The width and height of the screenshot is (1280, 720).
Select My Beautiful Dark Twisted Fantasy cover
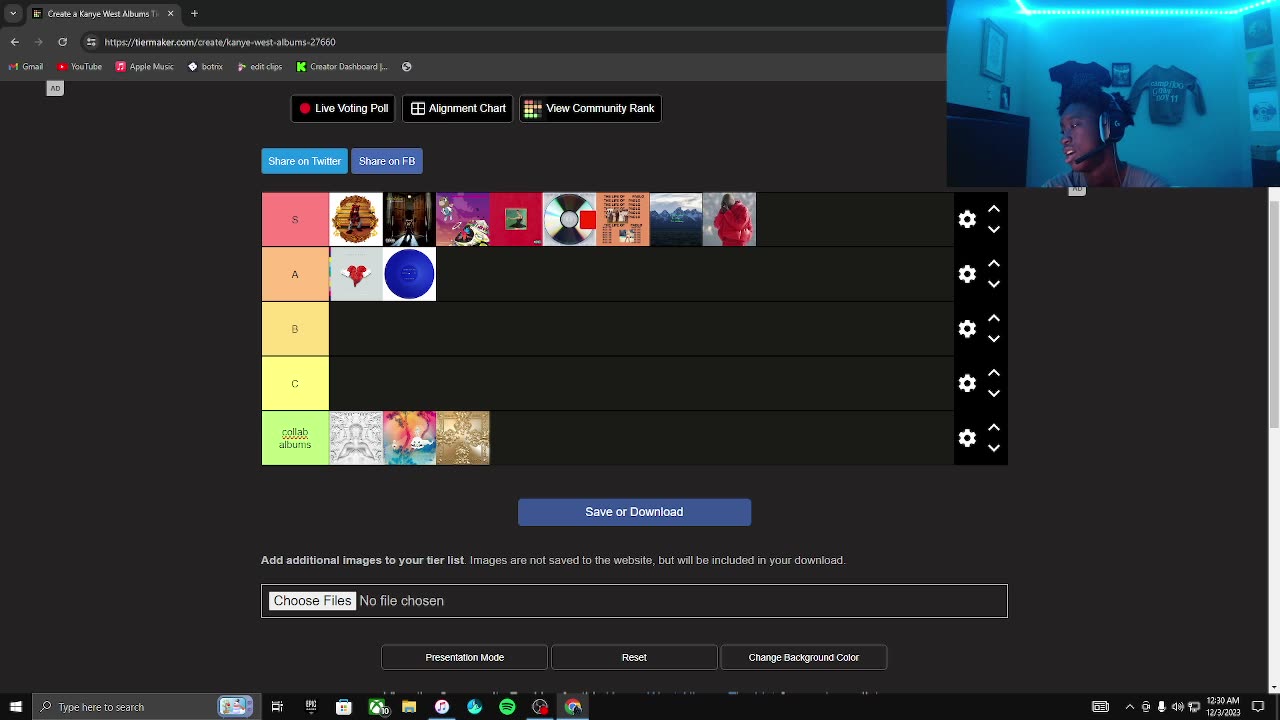pyautogui.click(x=516, y=219)
